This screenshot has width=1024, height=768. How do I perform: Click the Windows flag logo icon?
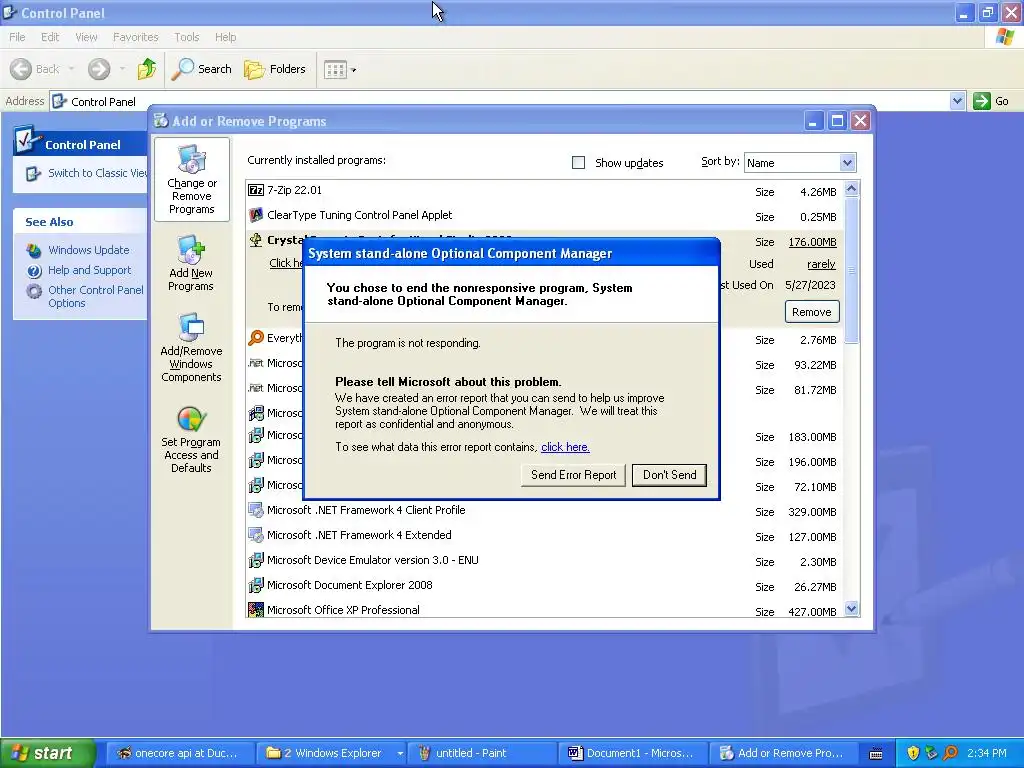point(1005,37)
